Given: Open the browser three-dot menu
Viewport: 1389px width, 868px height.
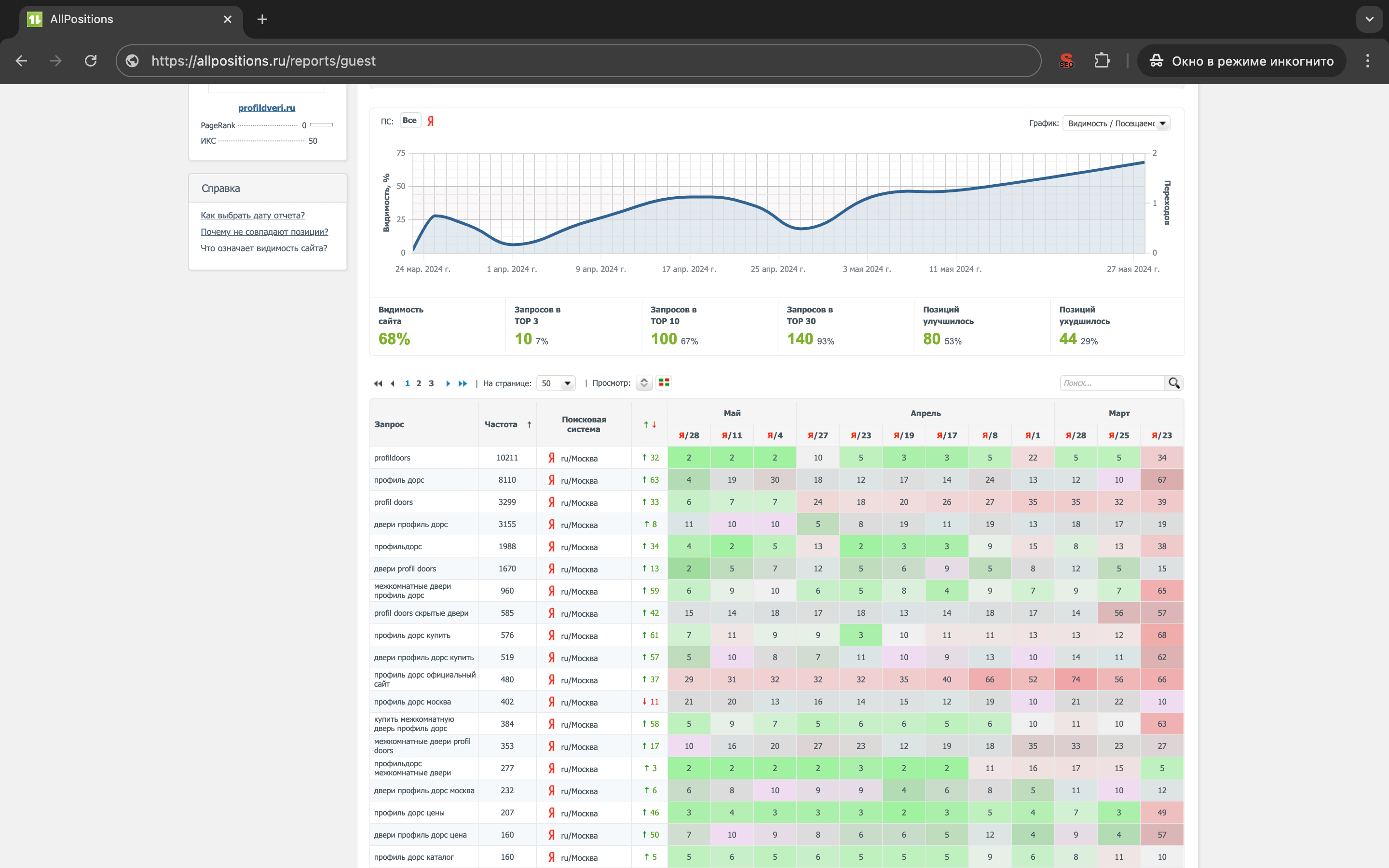Looking at the screenshot, I should (x=1368, y=61).
